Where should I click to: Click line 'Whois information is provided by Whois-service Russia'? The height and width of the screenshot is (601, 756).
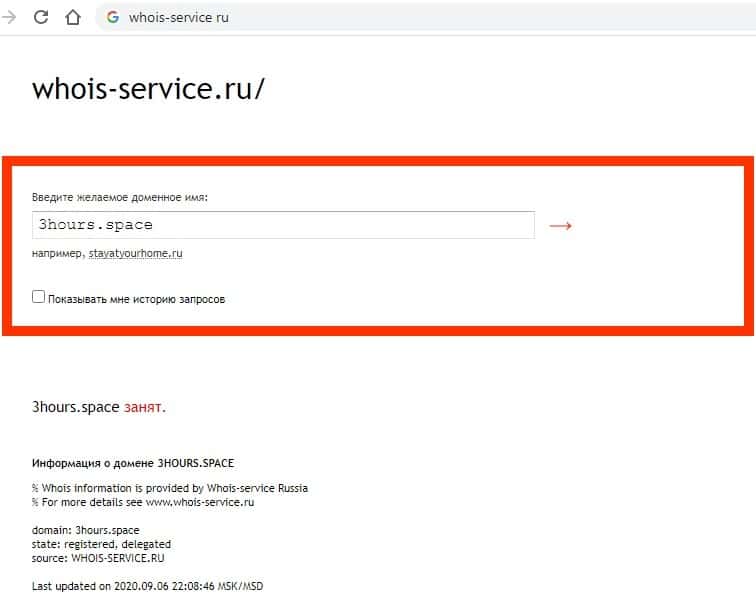coord(170,488)
